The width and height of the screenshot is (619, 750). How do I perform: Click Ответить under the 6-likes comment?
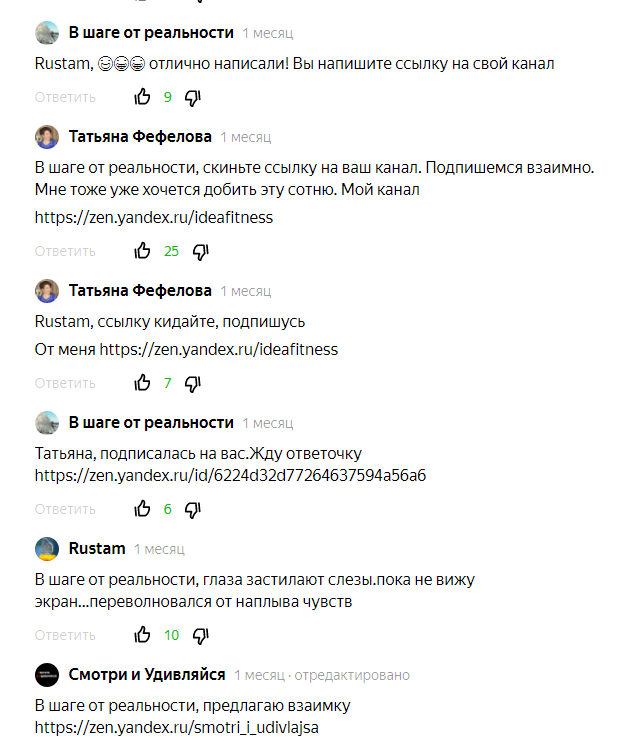pos(65,509)
